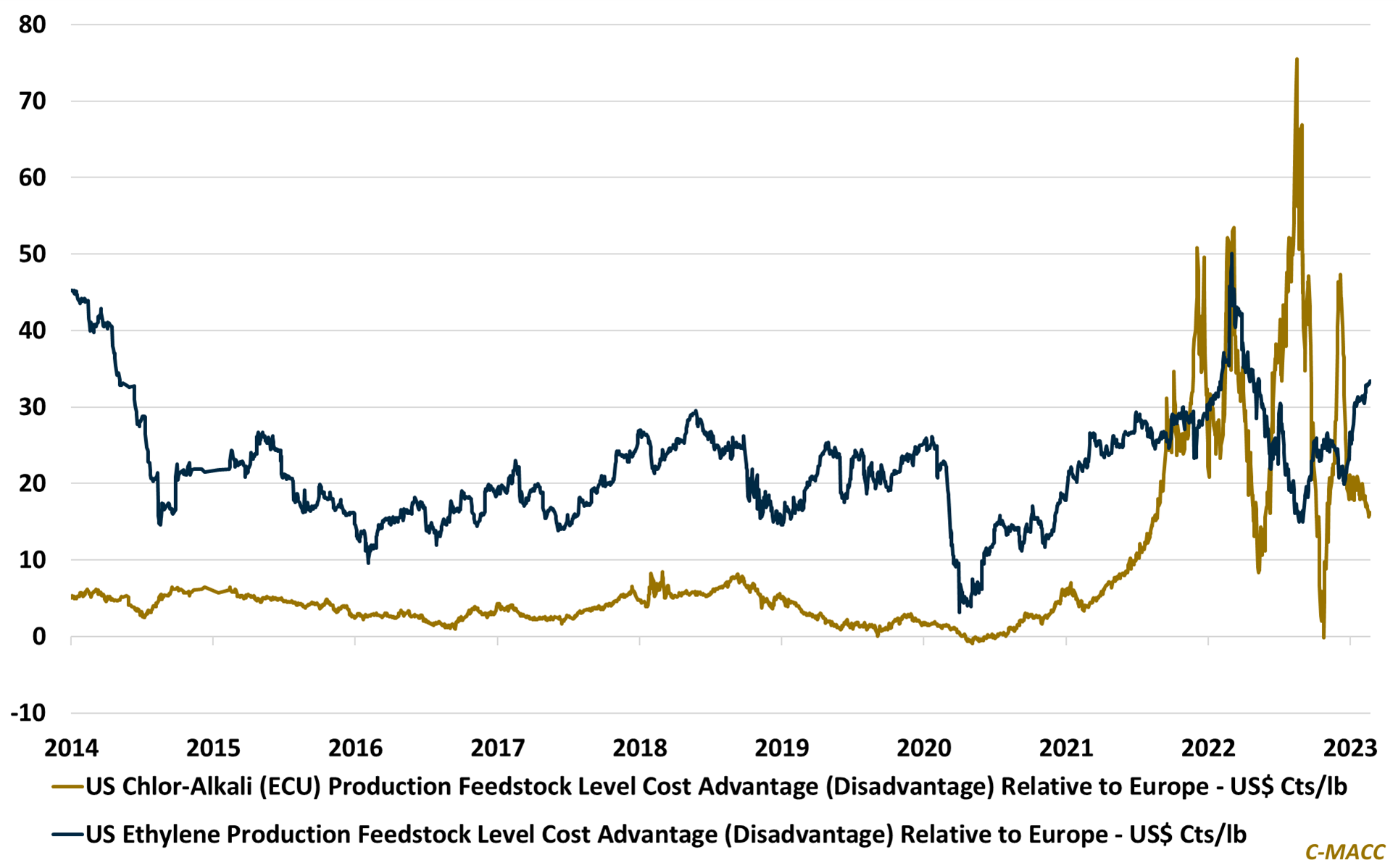The width and height of the screenshot is (1398, 868).
Task: Click the 2021 x-axis year label
Action: [x=1065, y=747]
